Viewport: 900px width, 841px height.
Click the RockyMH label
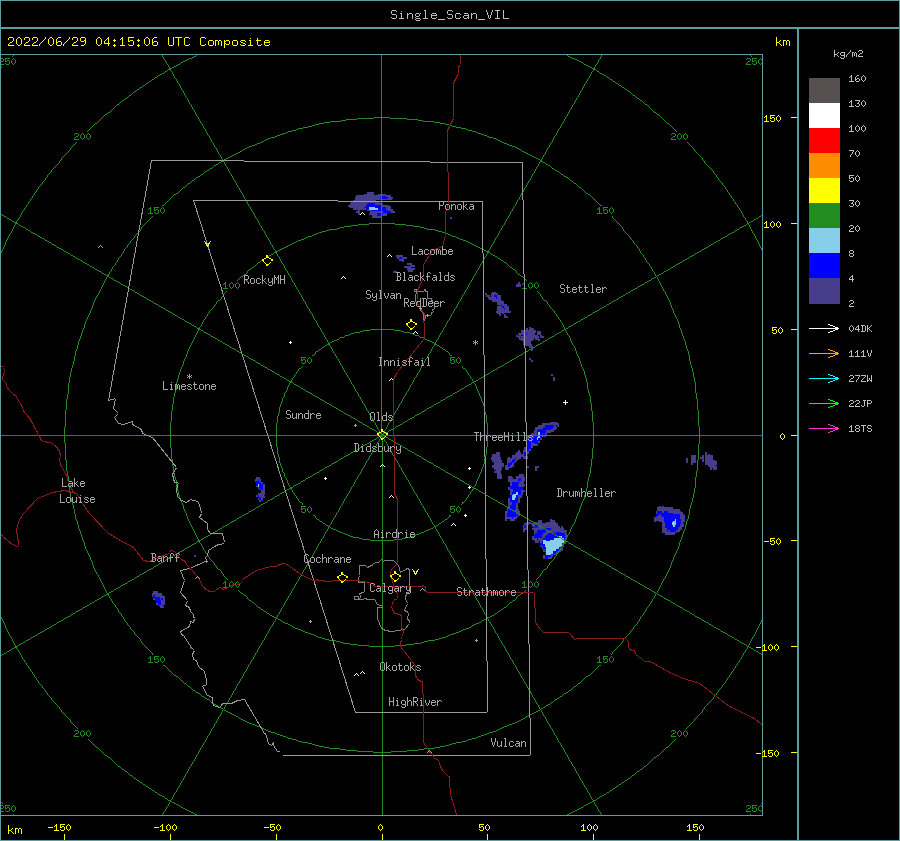pyautogui.click(x=264, y=280)
